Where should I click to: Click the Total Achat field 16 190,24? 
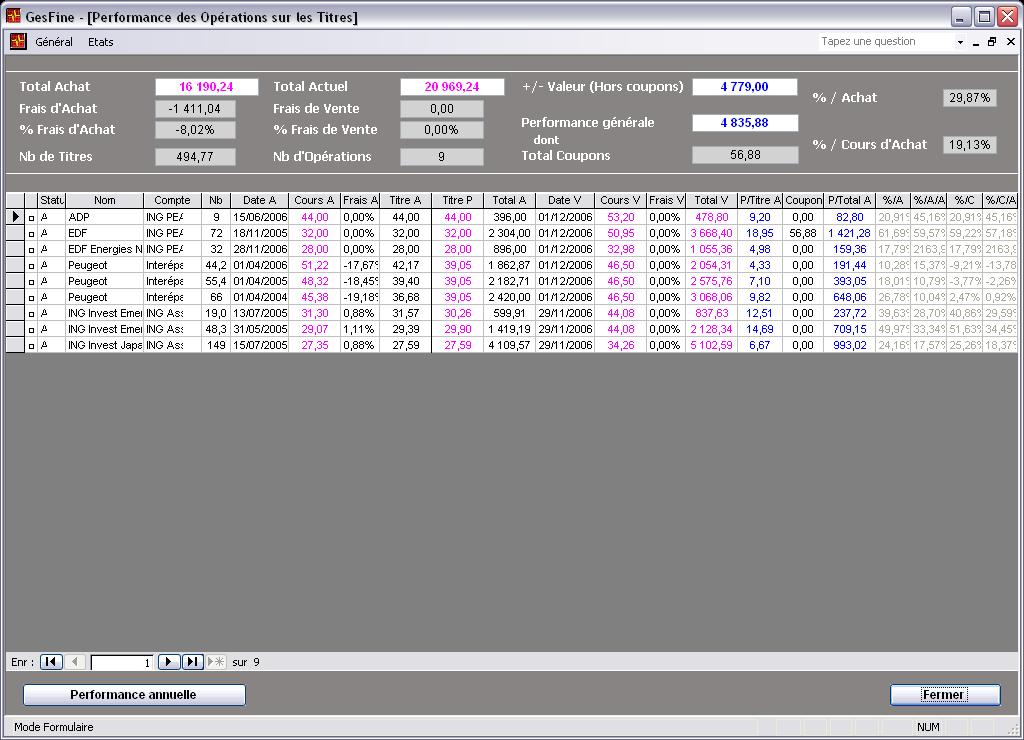point(206,87)
